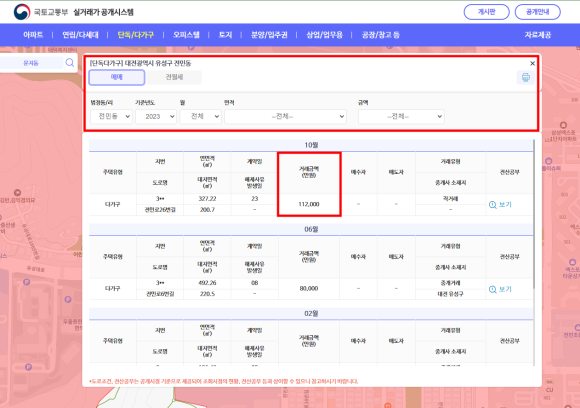
Task: Click the 문지동 search input field
Action: click(31, 63)
